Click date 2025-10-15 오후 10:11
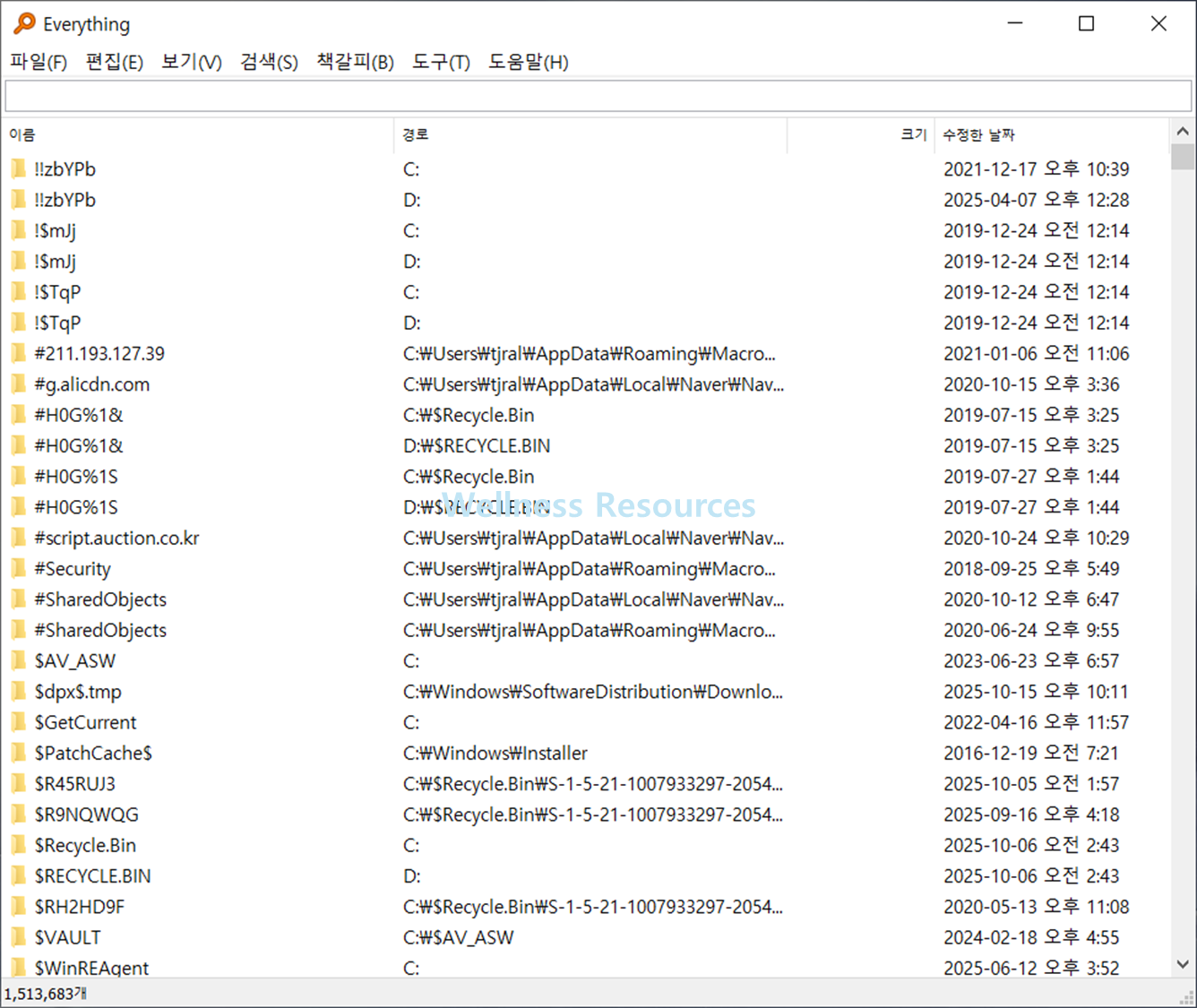 point(1036,692)
